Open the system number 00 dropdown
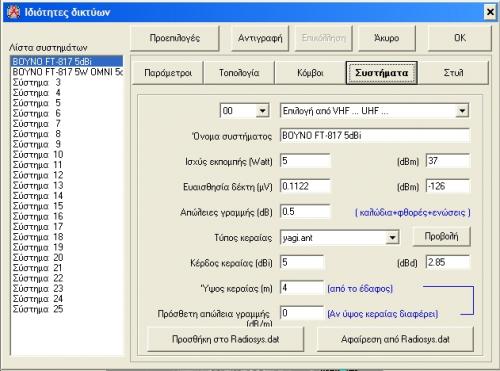Image resolution: width=500 pixels, height=371 pixels. point(263,111)
